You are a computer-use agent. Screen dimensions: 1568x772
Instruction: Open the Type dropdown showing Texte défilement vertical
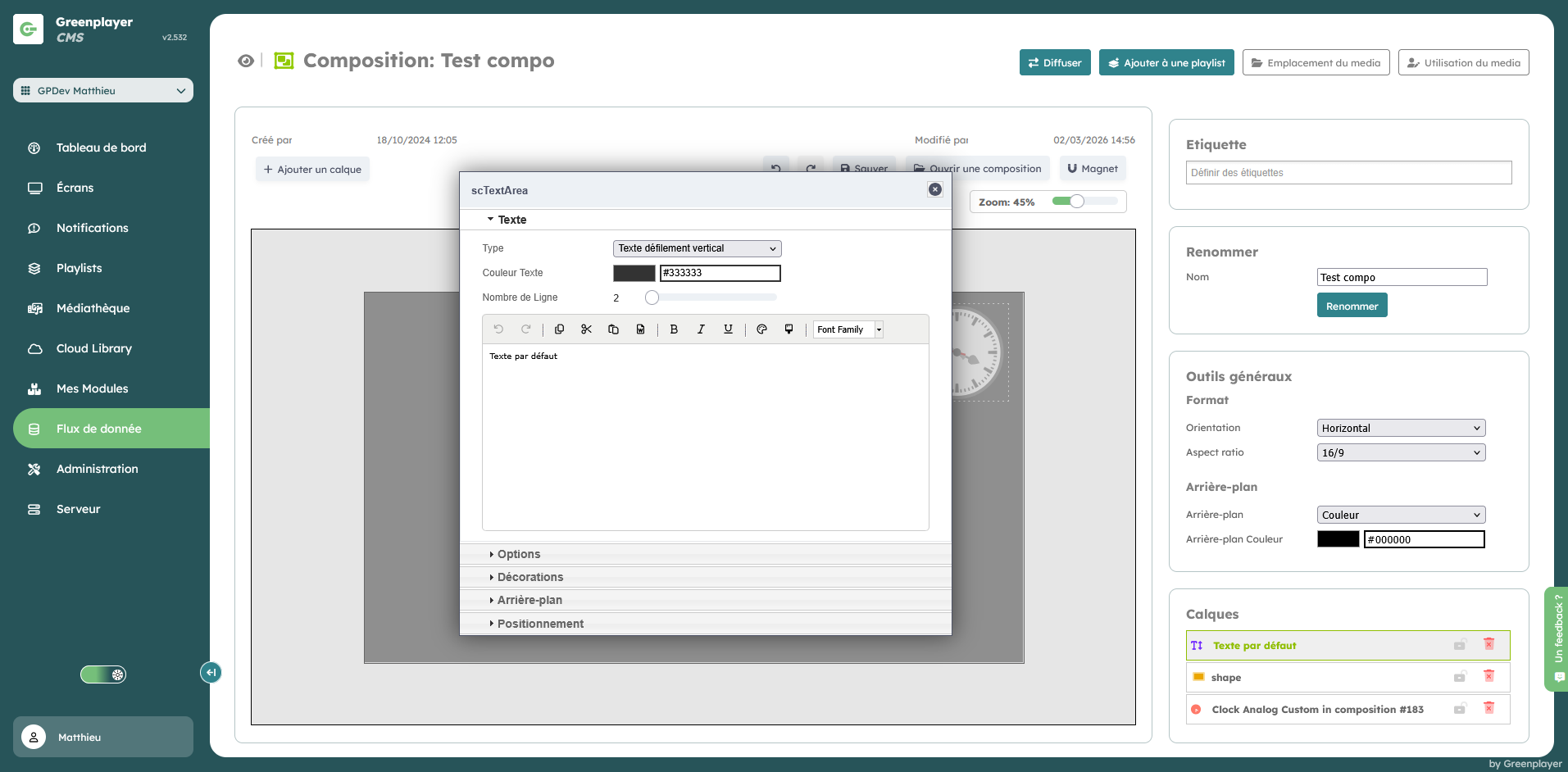tap(697, 248)
